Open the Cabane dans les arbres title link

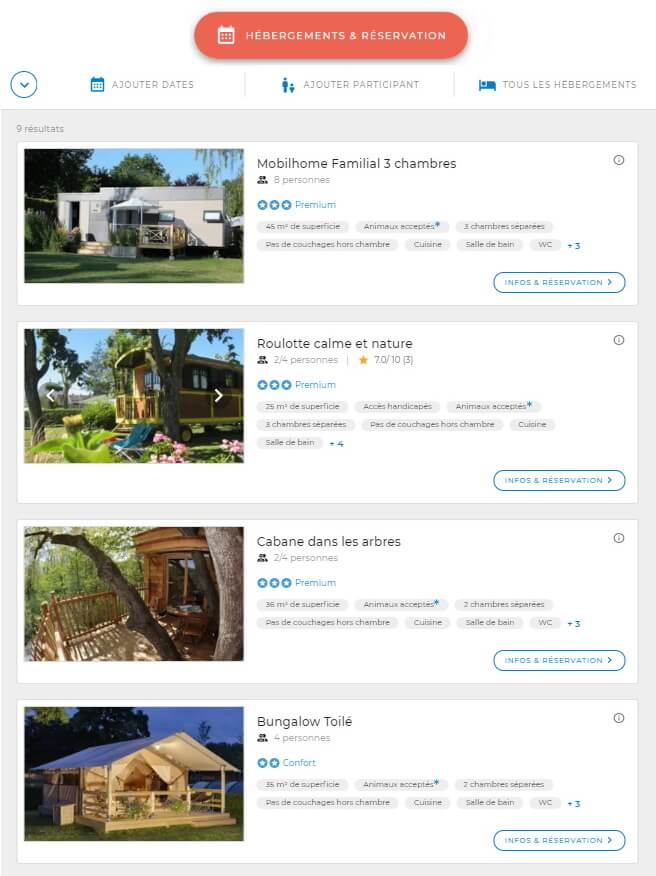coord(329,541)
